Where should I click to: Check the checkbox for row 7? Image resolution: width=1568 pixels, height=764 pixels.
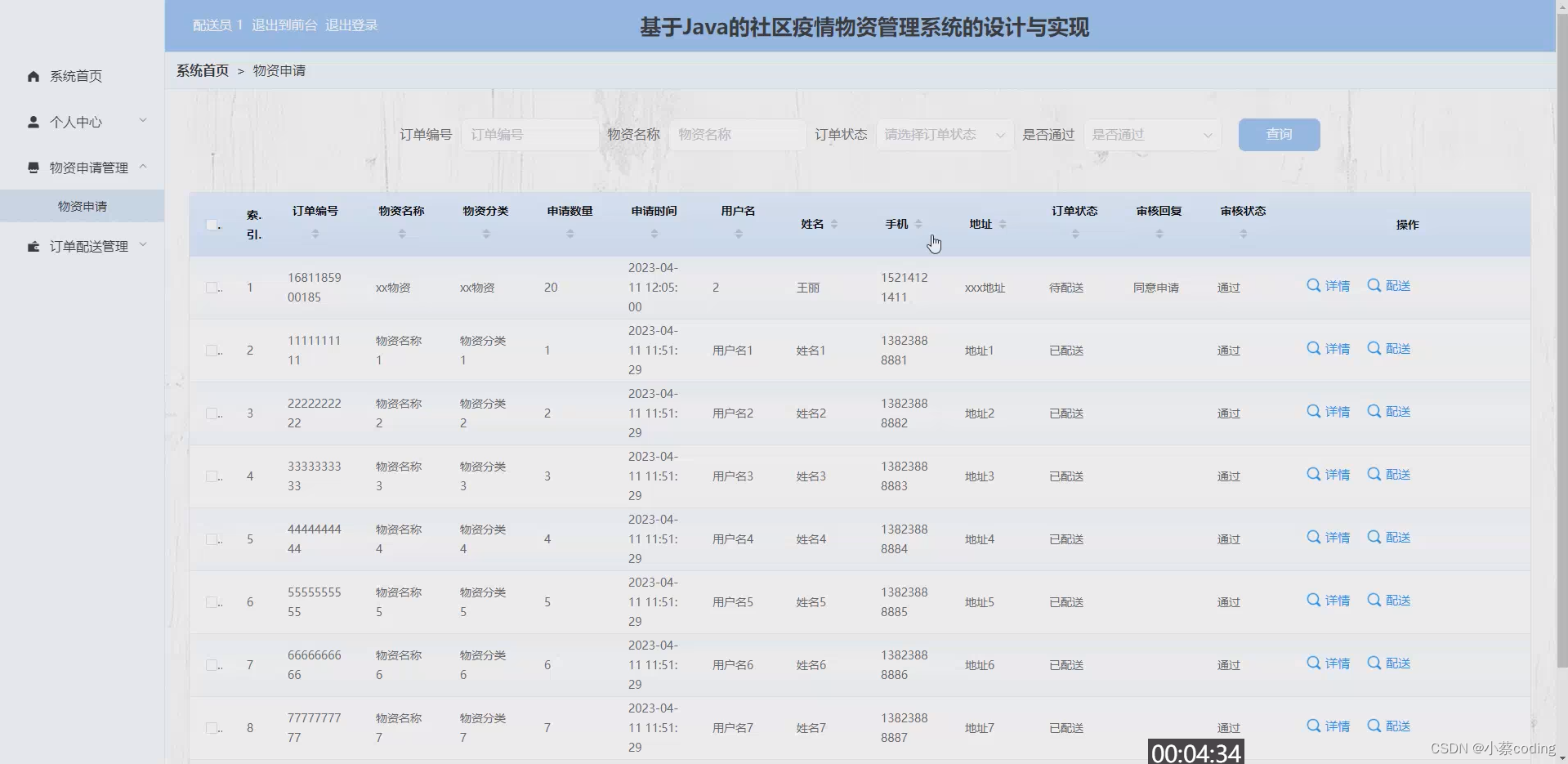click(212, 665)
